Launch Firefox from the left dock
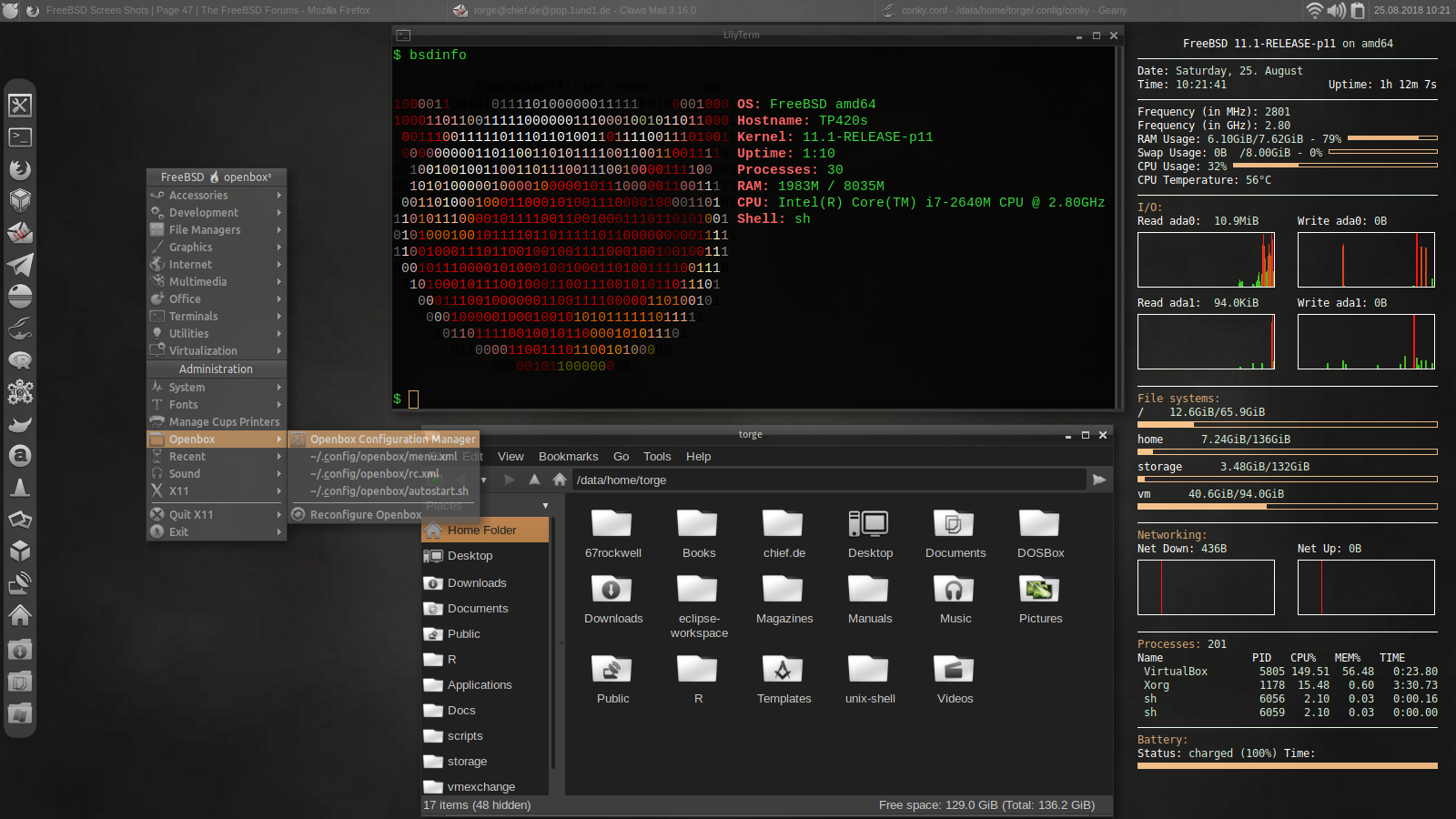 (20, 169)
